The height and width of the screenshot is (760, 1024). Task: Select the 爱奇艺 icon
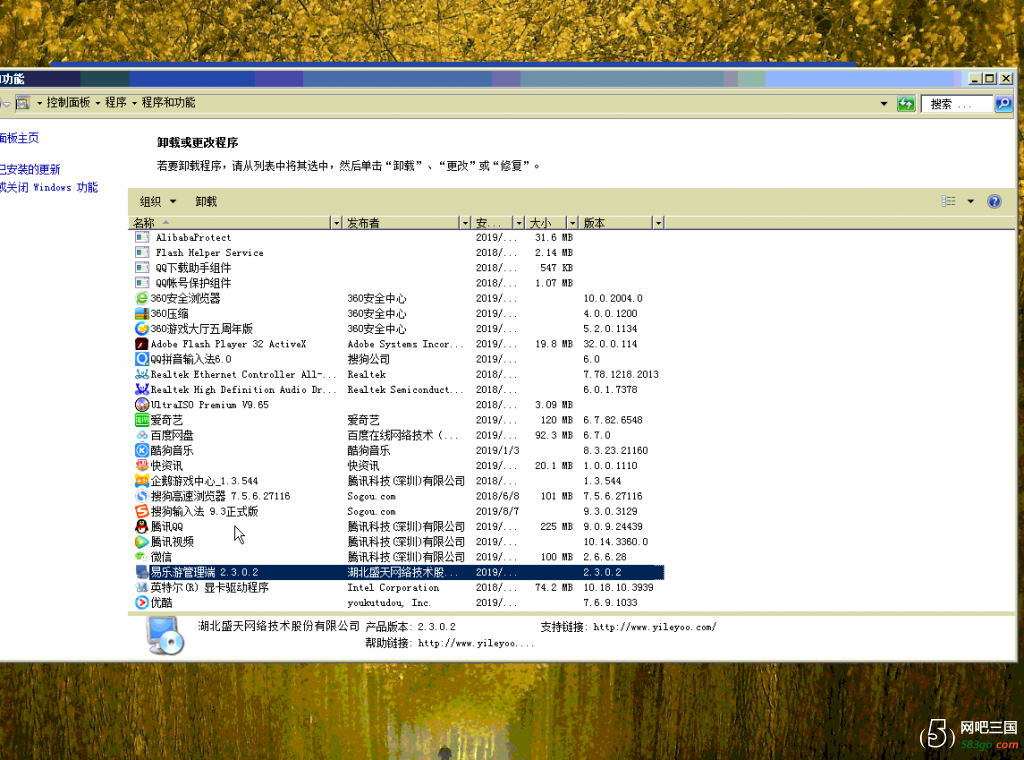pyautogui.click(x=142, y=420)
